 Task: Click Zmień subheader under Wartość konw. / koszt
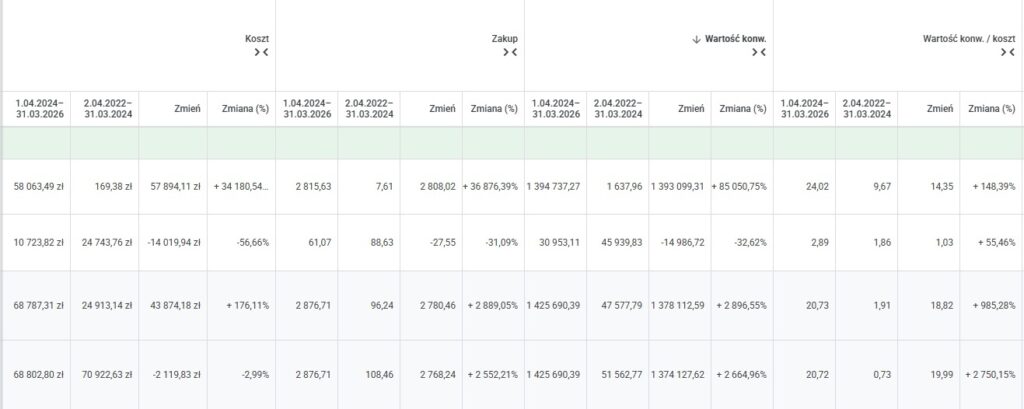click(939, 108)
